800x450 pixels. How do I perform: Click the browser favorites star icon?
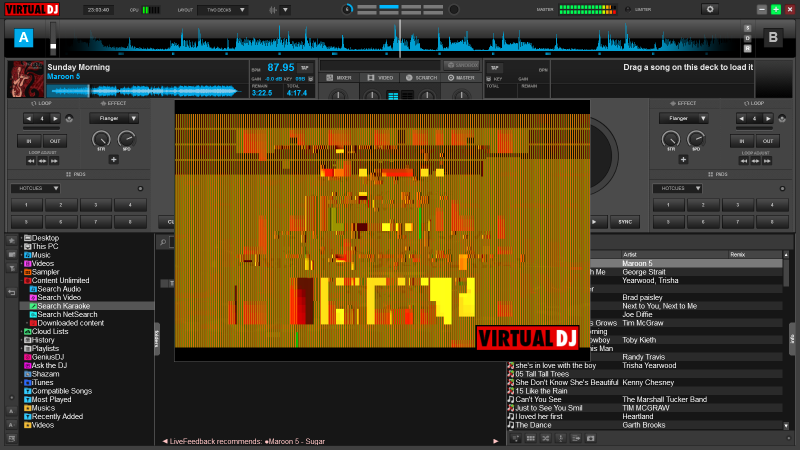(11, 240)
